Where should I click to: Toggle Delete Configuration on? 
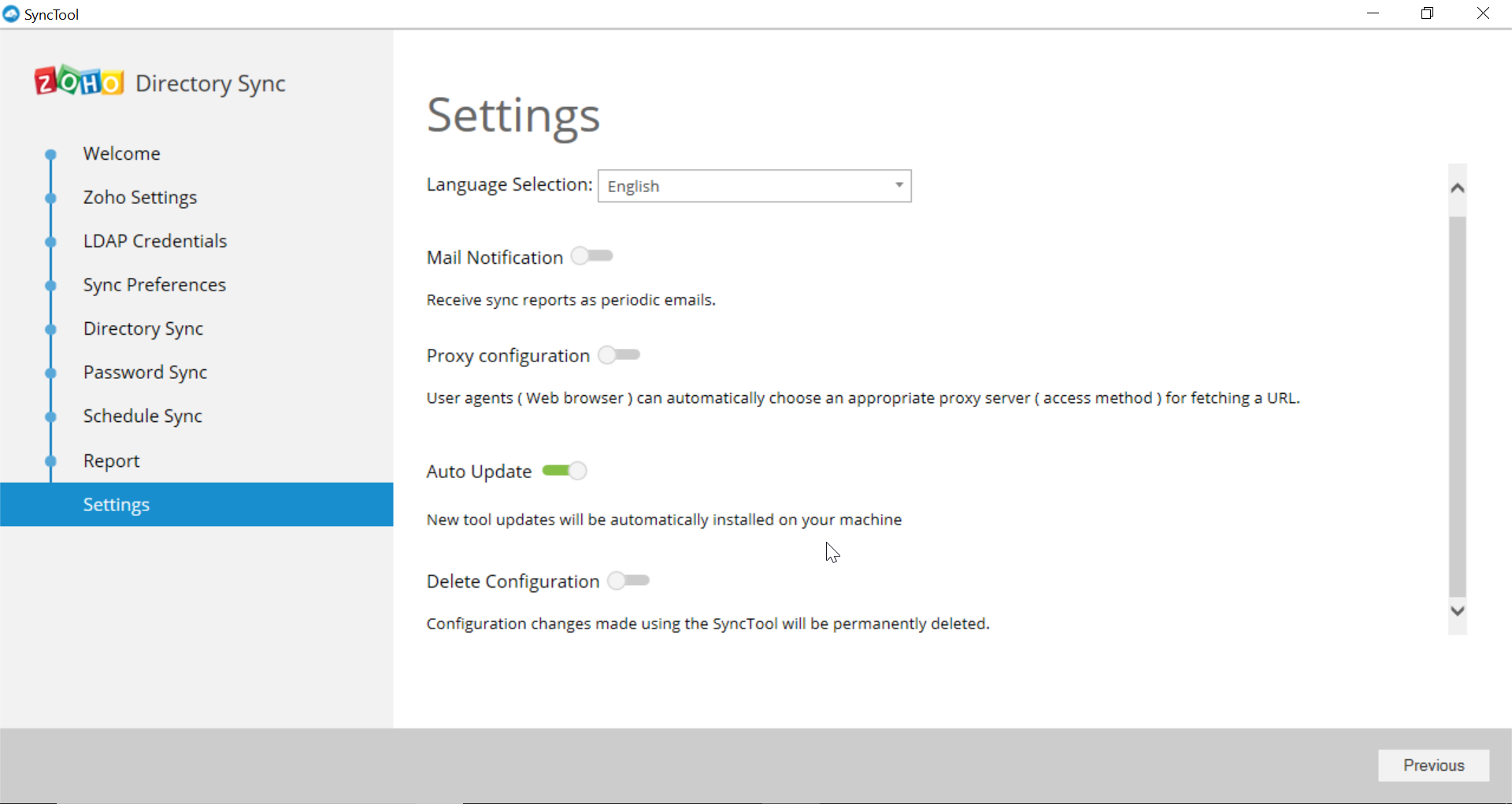pyautogui.click(x=629, y=581)
